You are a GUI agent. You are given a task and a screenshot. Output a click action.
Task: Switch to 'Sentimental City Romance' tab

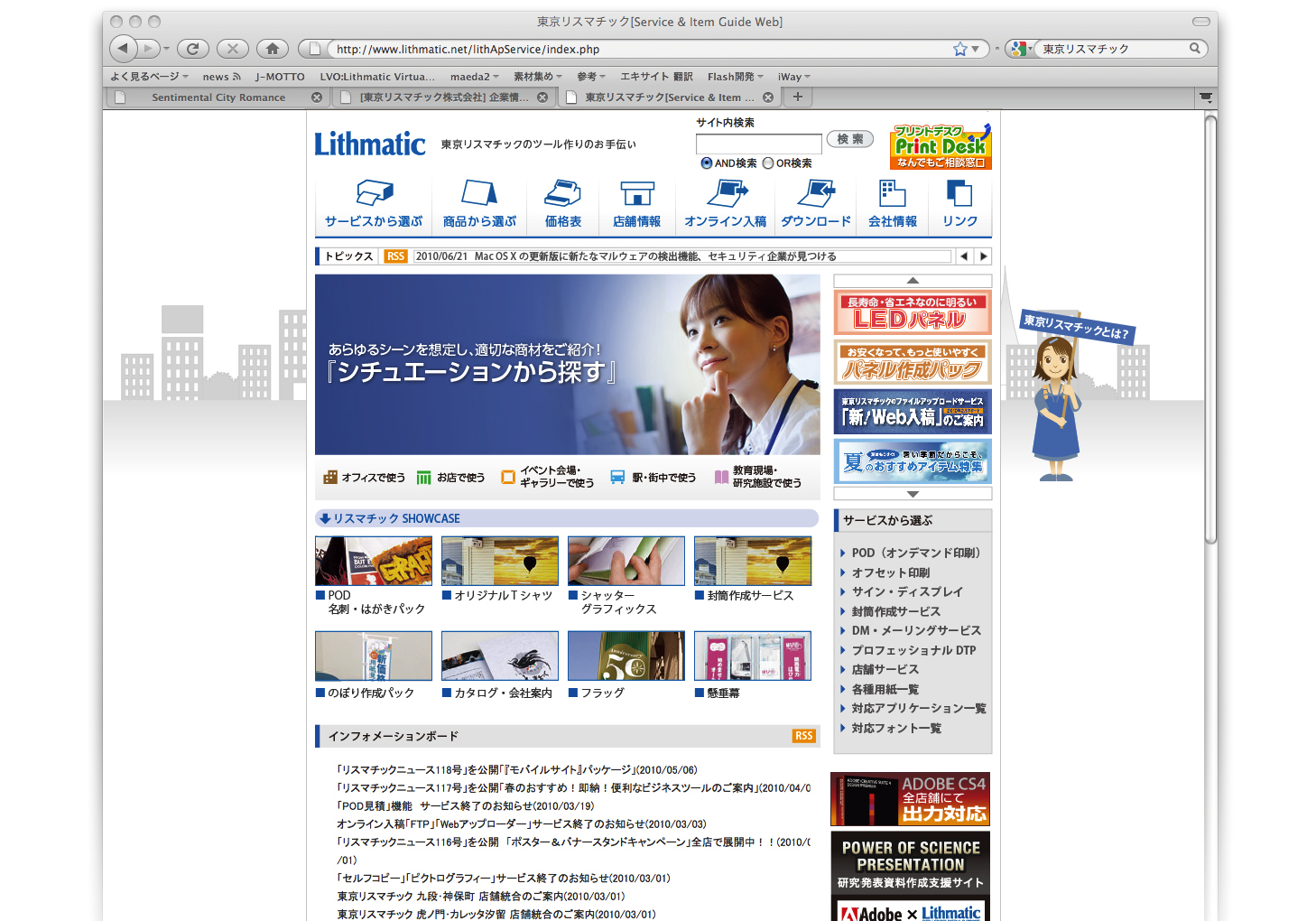tap(218, 98)
